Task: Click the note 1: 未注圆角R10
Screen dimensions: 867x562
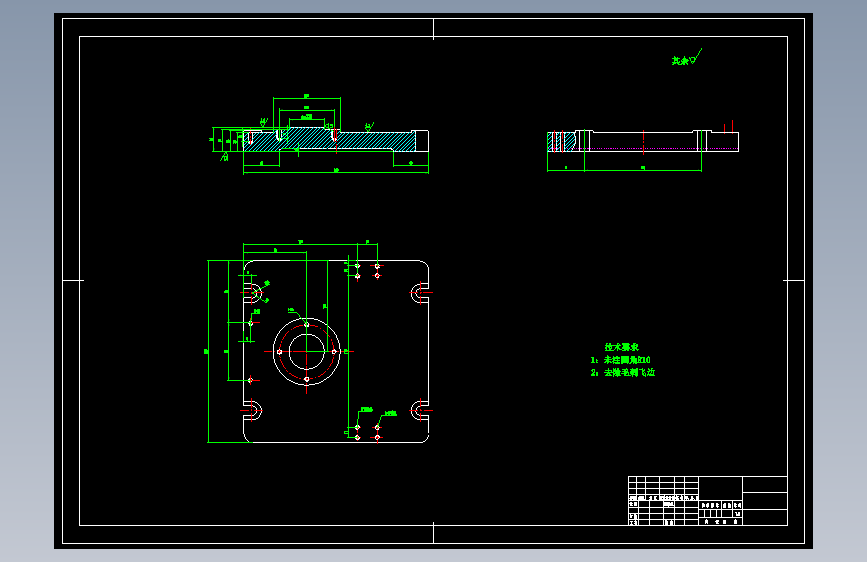Action: tap(620, 360)
